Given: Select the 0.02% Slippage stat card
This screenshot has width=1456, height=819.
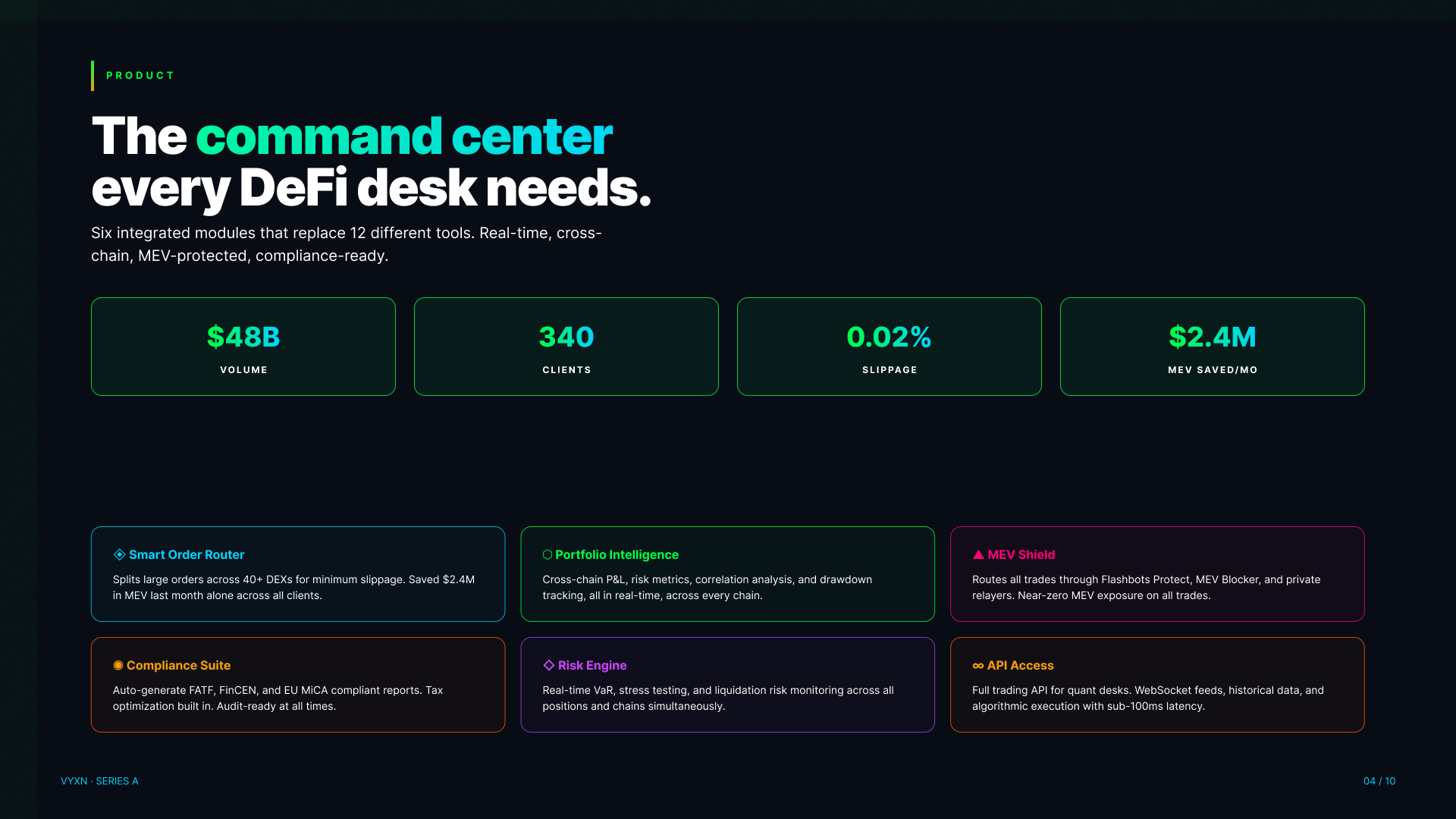Looking at the screenshot, I should [x=890, y=347].
